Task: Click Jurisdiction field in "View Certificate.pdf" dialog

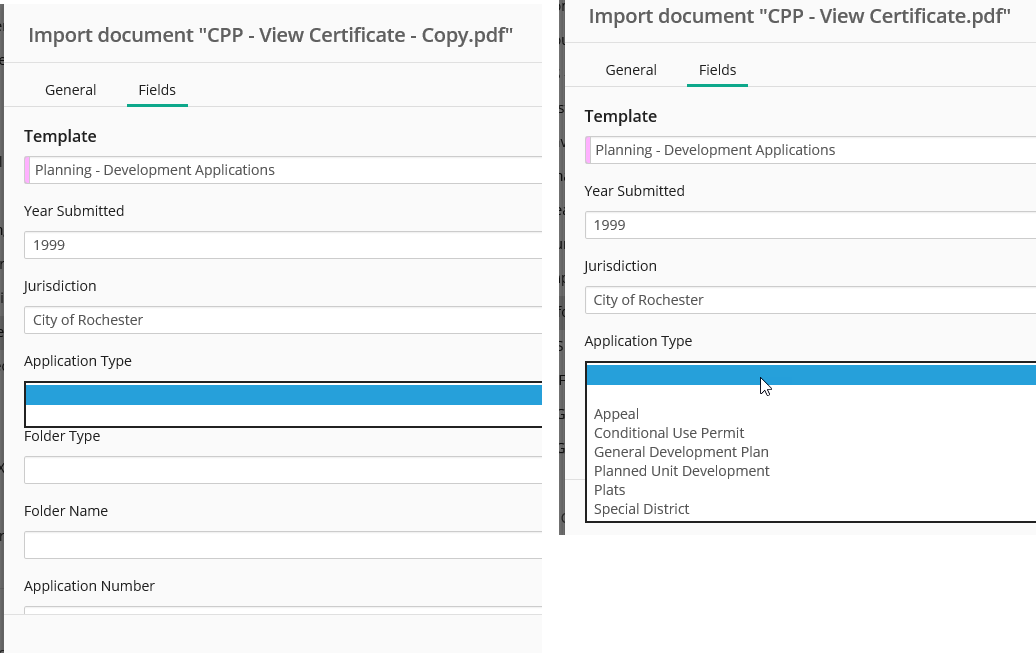Action: pos(810,300)
